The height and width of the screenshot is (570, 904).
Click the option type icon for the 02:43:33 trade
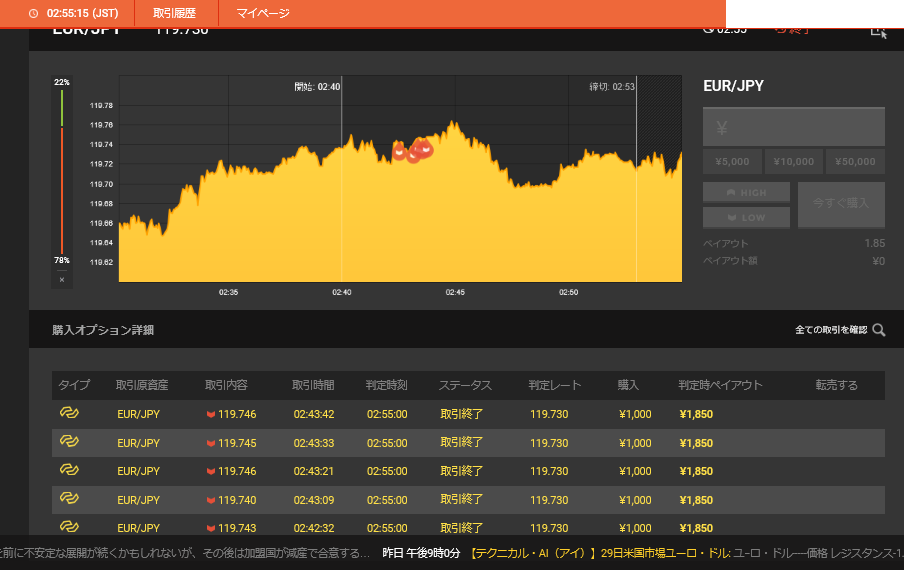point(70,441)
